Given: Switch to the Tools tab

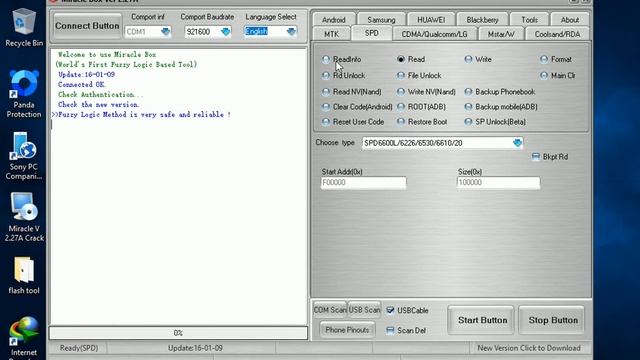Looking at the screenshot, I should [x=529, y=20].
